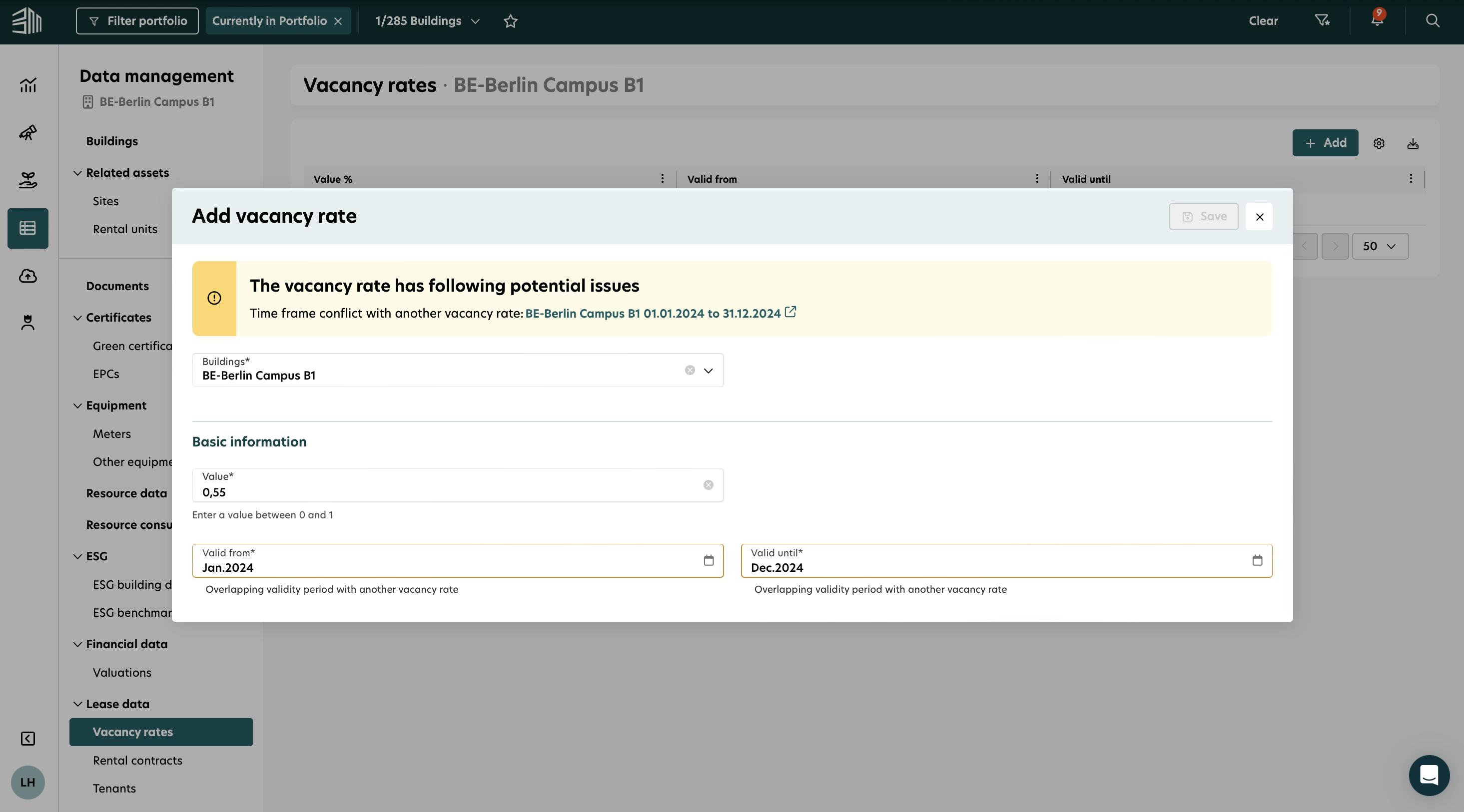
Task: Click the download export icon
Action: pyautogui.click(x=1413, y=143)
